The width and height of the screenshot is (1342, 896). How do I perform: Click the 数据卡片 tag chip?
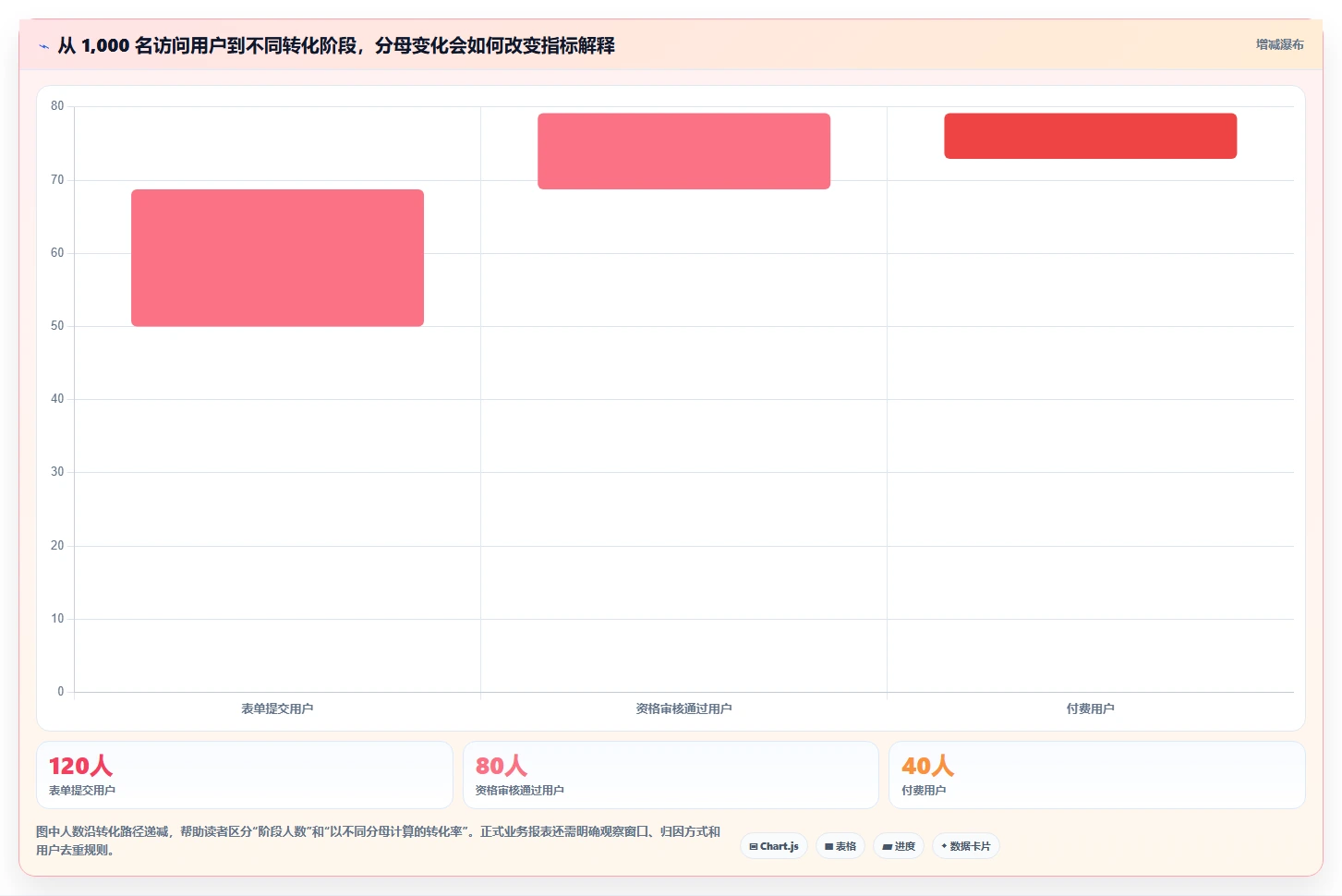[966, 846]
